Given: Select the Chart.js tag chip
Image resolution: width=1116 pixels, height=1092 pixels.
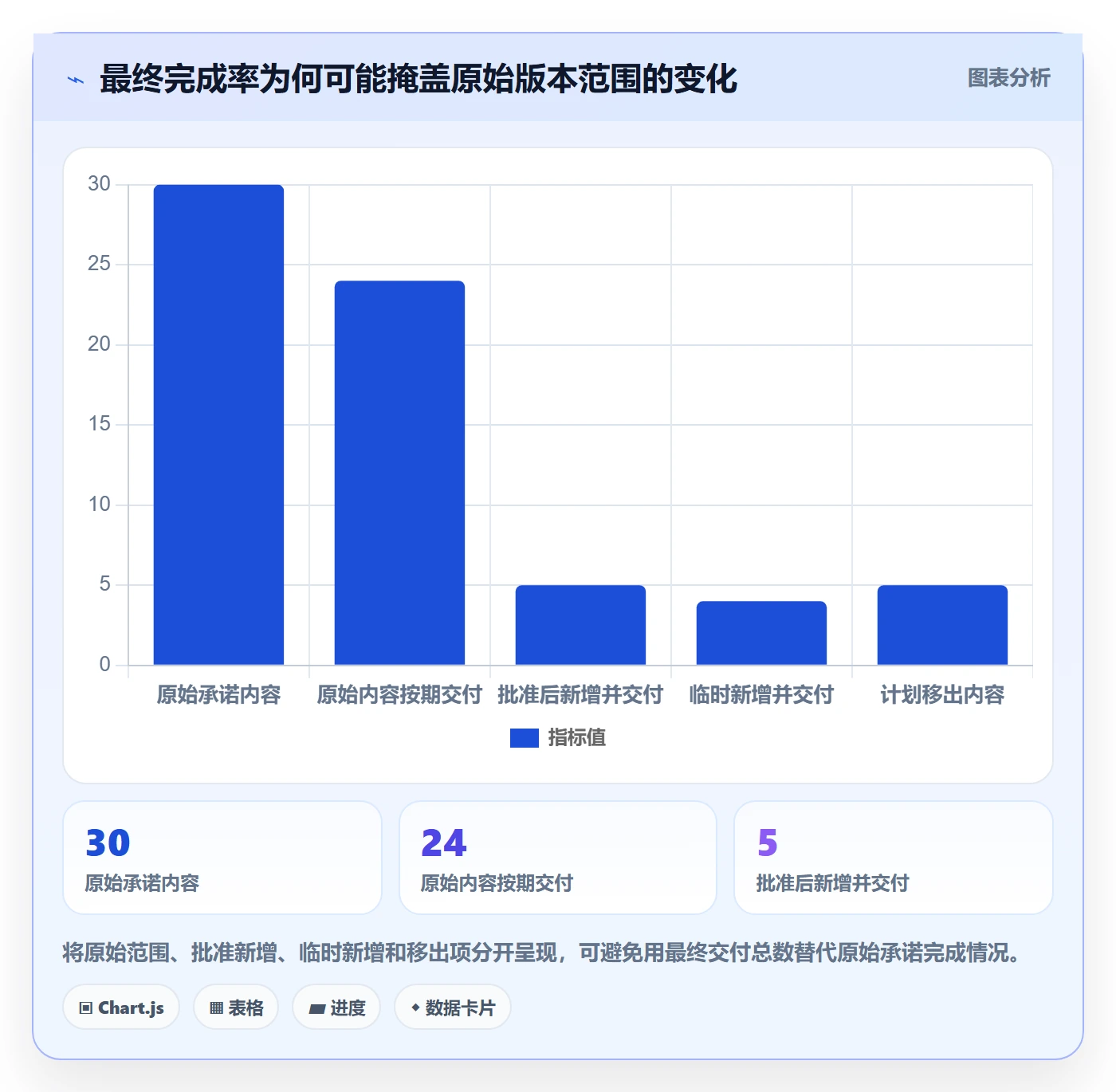Looking at the screenshot, I should tap(121, 1008).
